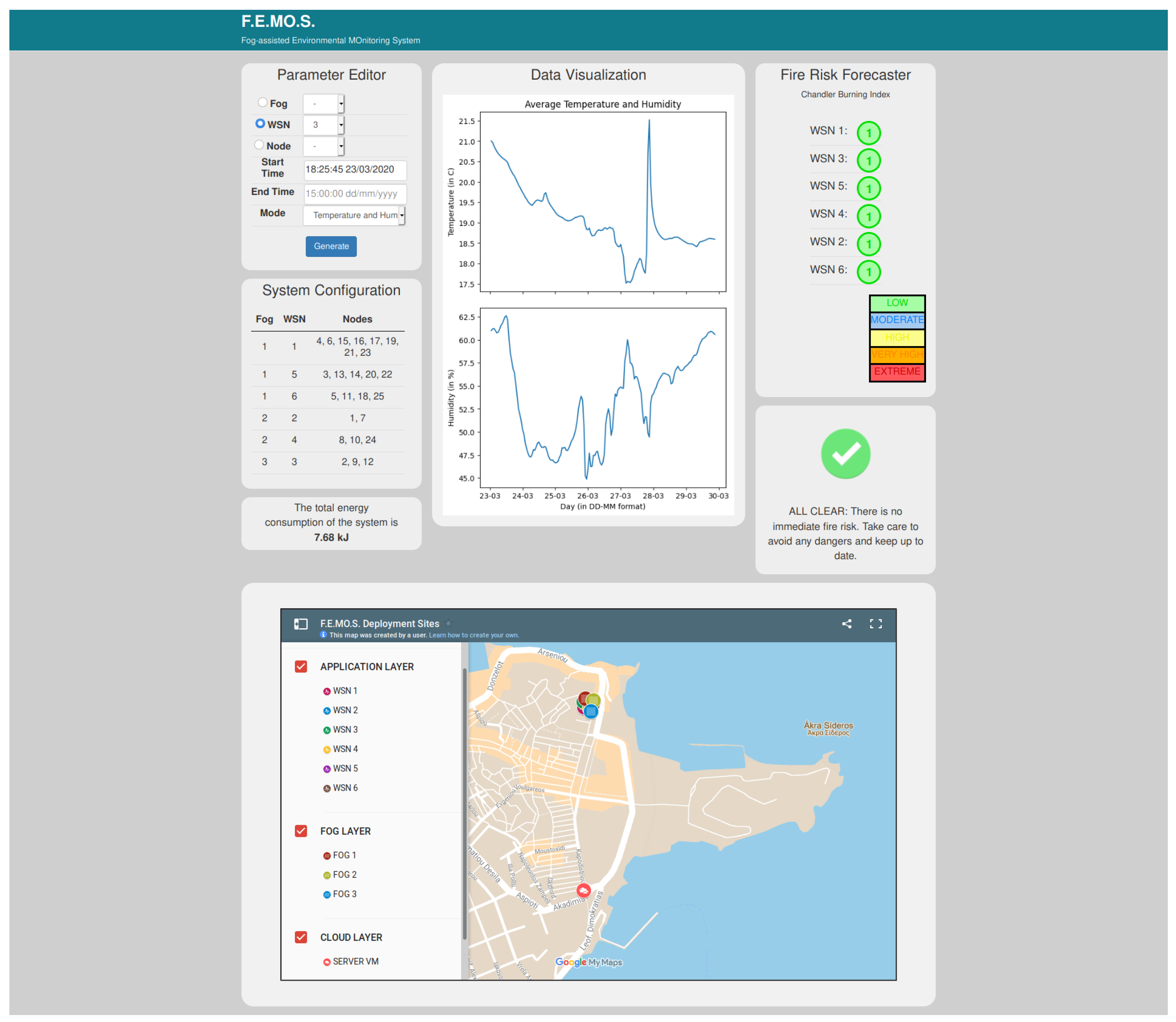Click the humidity line chart
1176x1022 pixels.
pyautogui.click(x=603, y=398)
